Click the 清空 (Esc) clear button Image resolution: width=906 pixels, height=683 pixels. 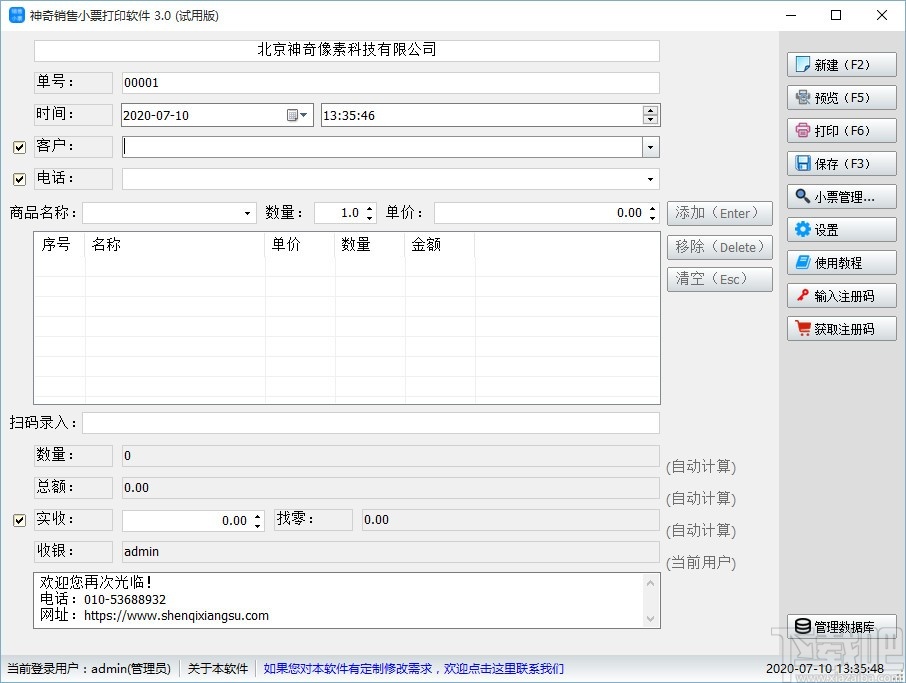pyautogui.click(x=720, y=279)
